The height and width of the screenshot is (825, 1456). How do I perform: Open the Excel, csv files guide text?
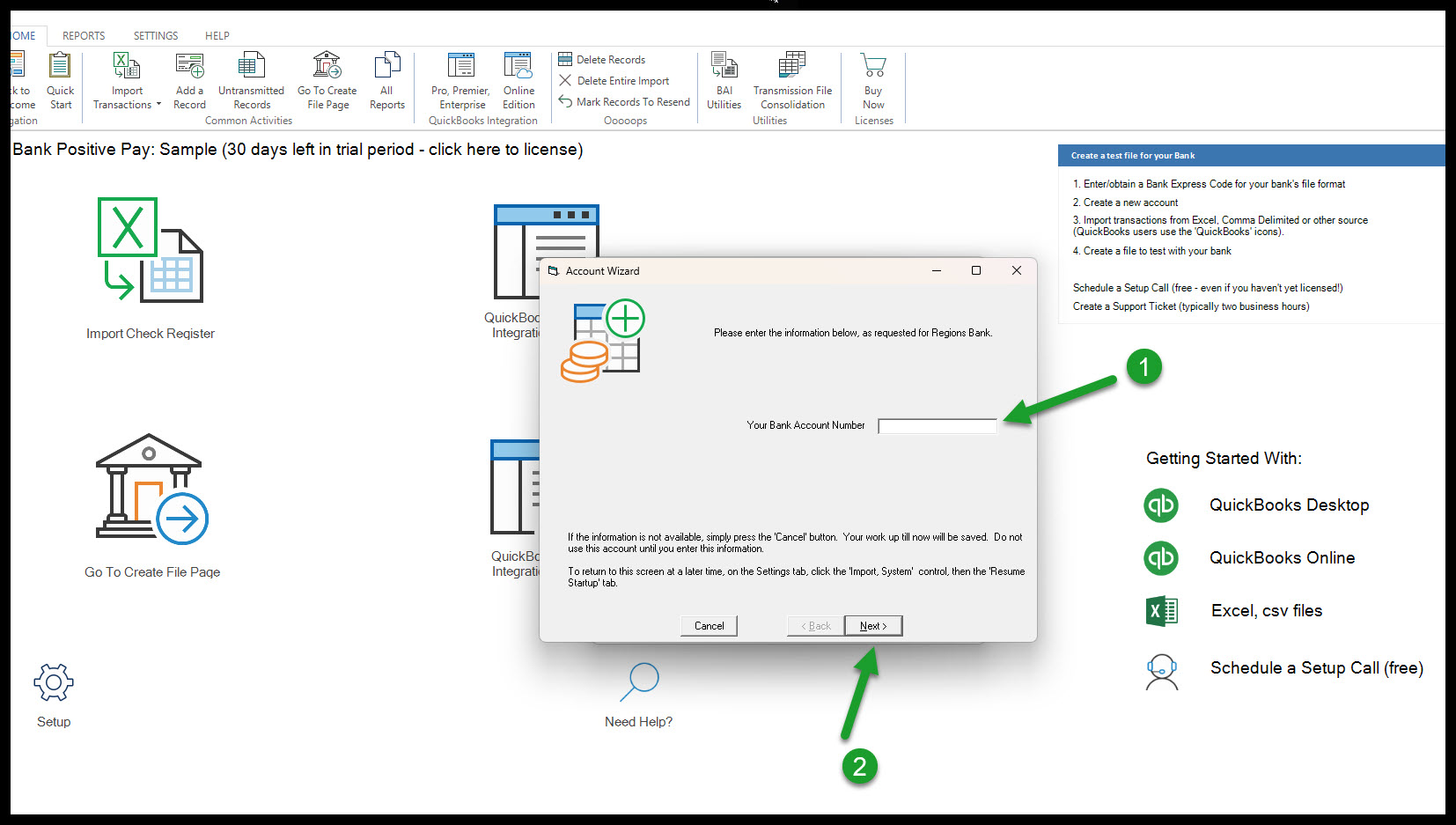click(x=1267, y=611)
